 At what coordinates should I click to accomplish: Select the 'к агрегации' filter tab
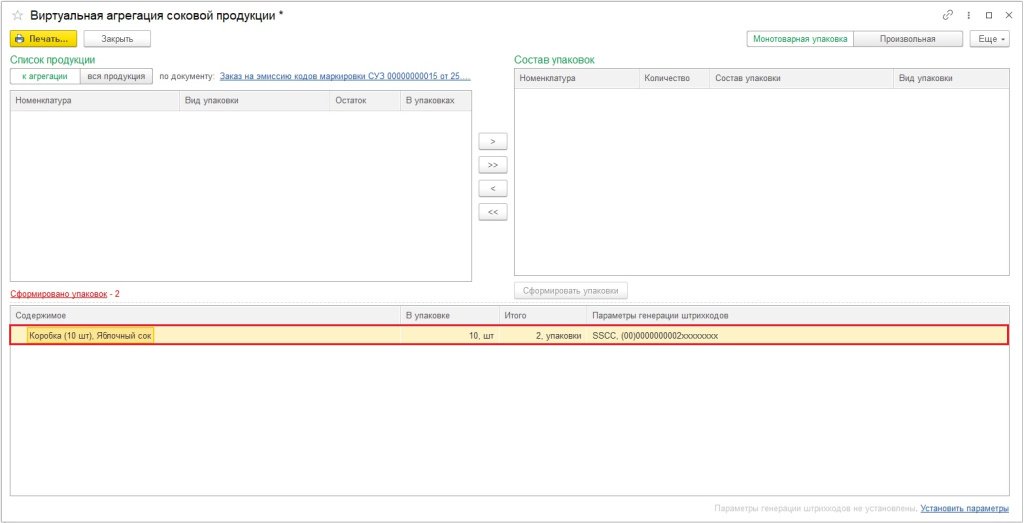tap(45, 76)
